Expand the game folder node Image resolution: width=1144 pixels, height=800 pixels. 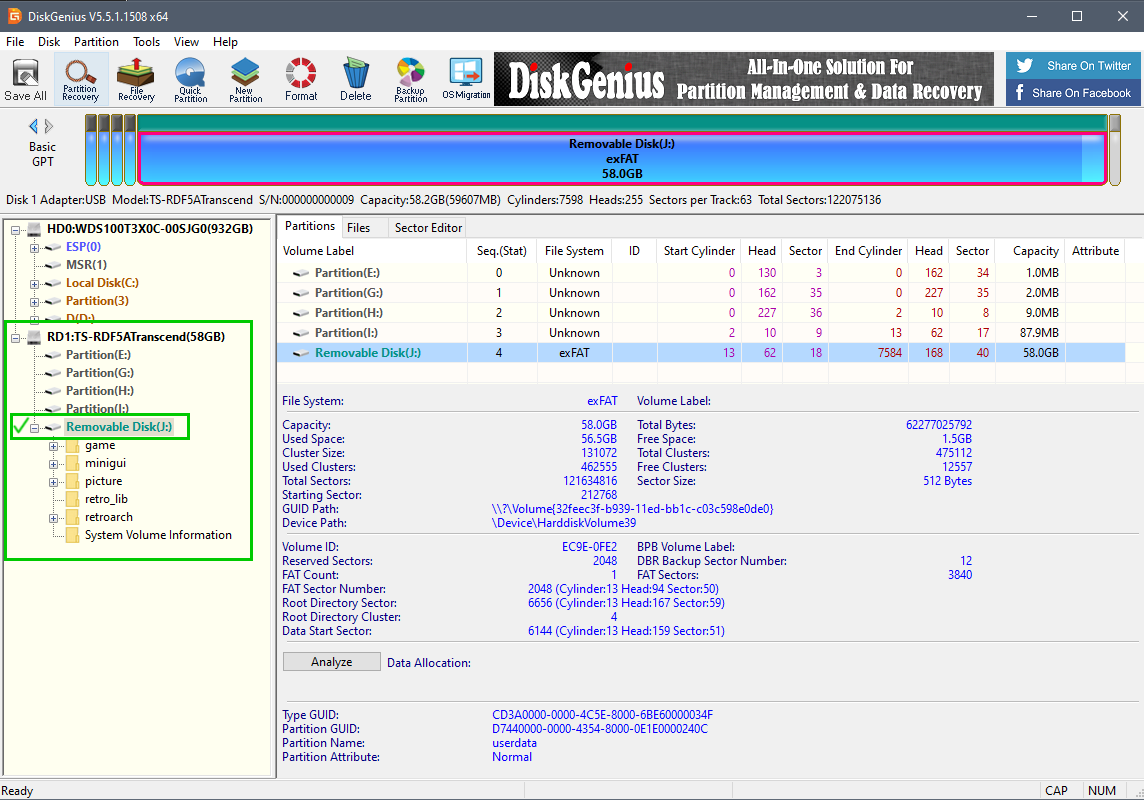click(53, 446)
